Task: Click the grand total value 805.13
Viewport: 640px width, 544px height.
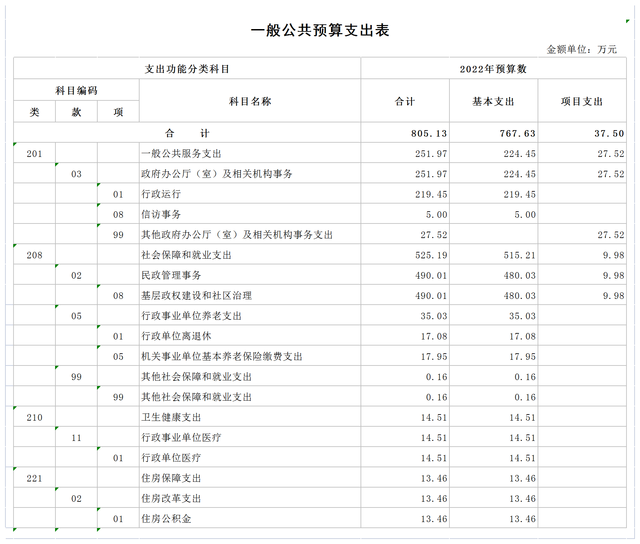Action: click(429, 133)
